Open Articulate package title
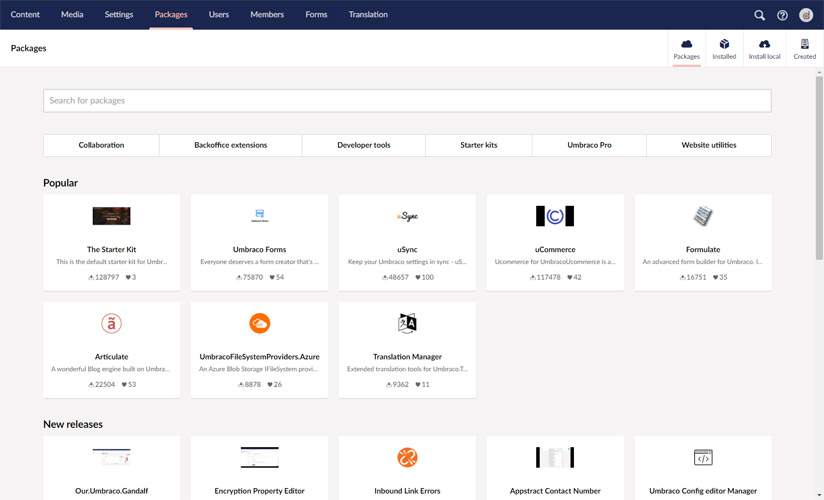Image resolution: width=824 pixels, height=500 pixels. pyautogui.click(x=111, y=357)
